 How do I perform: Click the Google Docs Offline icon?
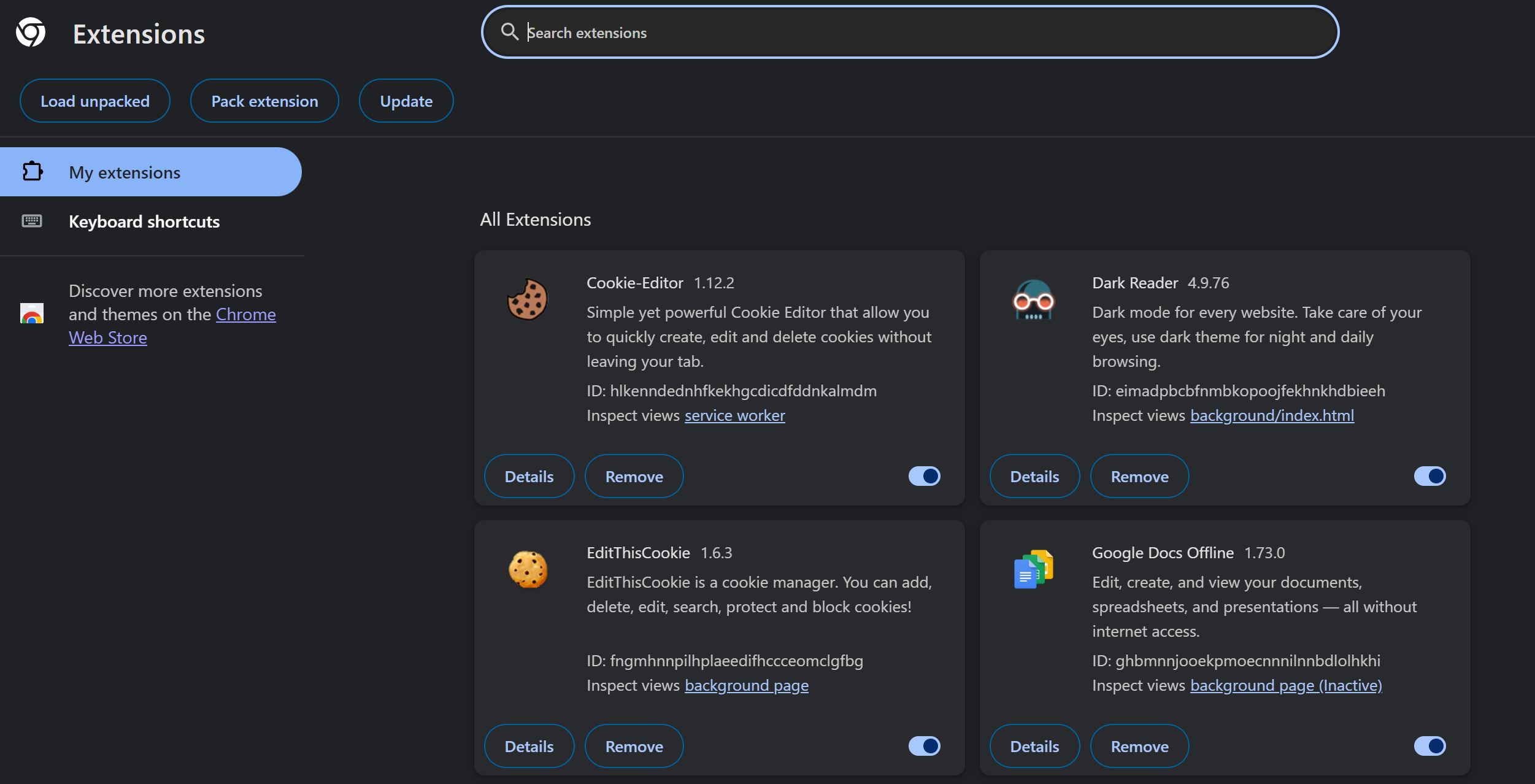click(x=1033, y=569)
